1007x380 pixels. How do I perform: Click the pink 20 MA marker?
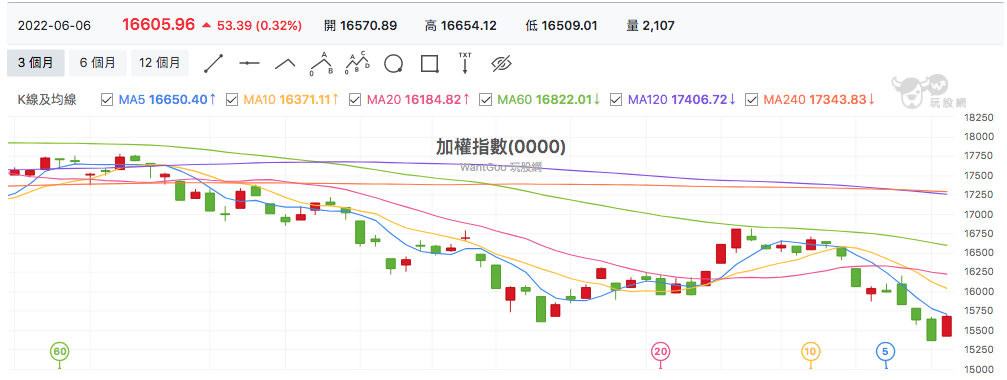pos(660,351)
